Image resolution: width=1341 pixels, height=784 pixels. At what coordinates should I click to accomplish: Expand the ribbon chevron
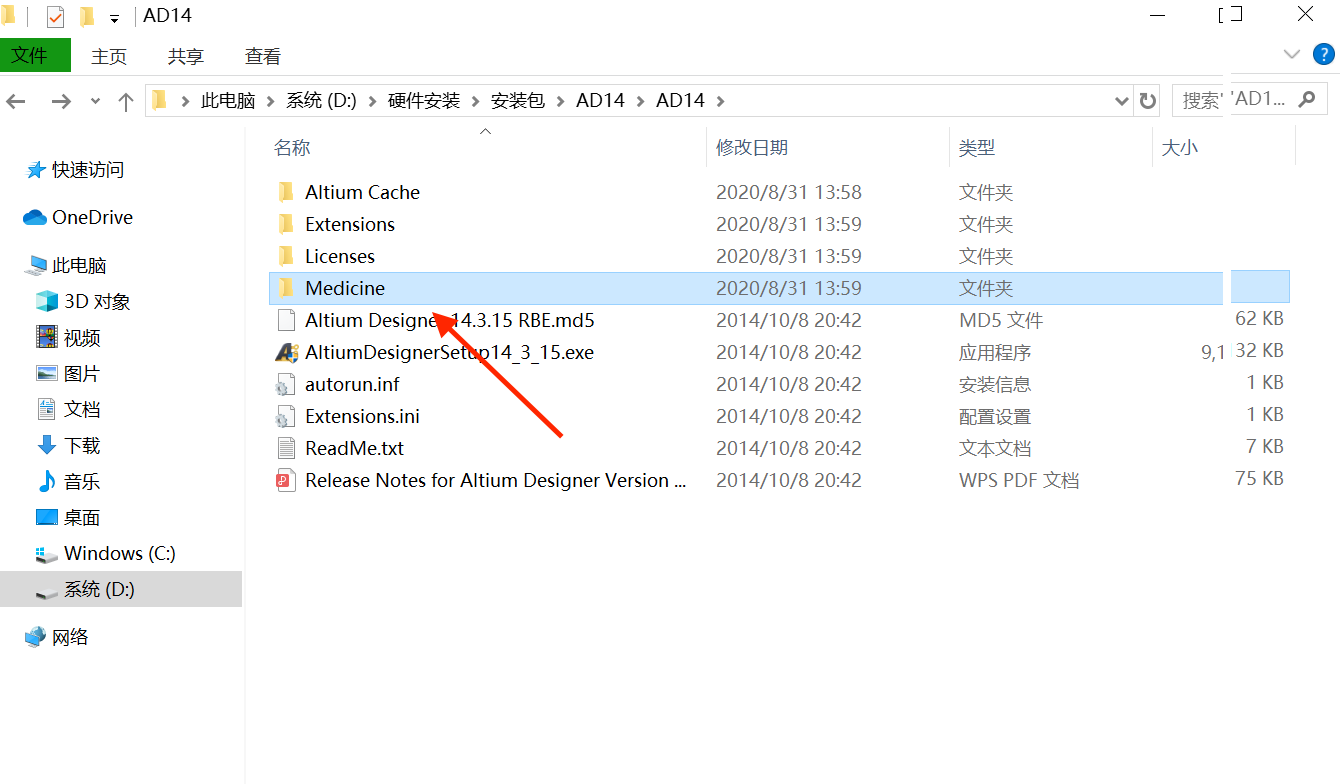point(1291,53)
